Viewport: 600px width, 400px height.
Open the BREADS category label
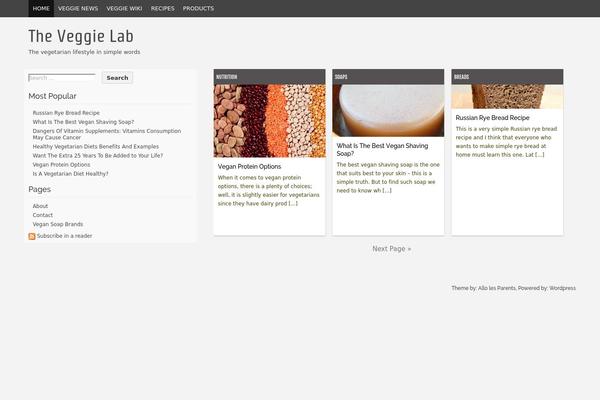pos(461,77)
